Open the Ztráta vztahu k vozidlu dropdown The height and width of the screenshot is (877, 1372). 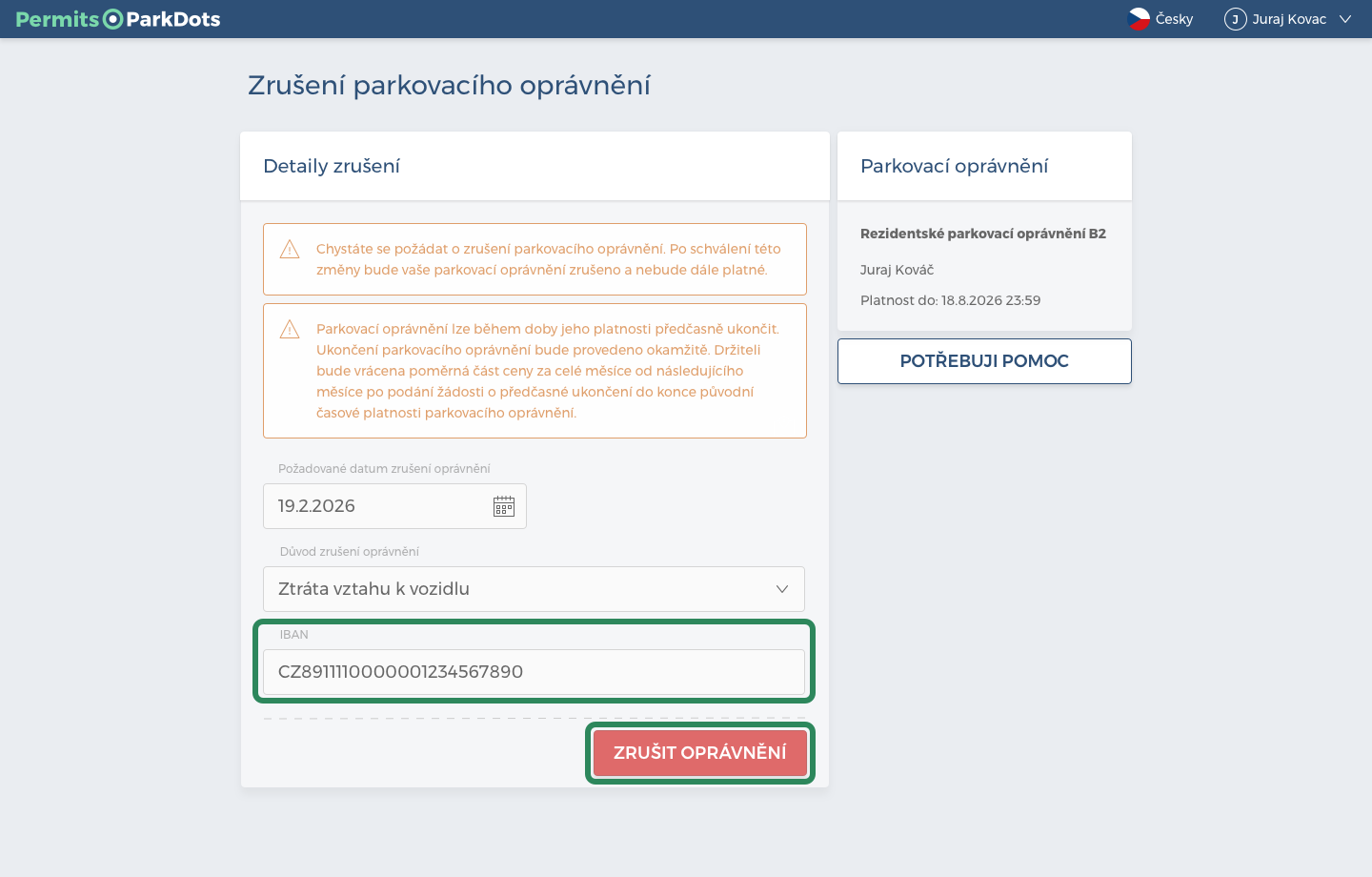[x=534, y=589]
